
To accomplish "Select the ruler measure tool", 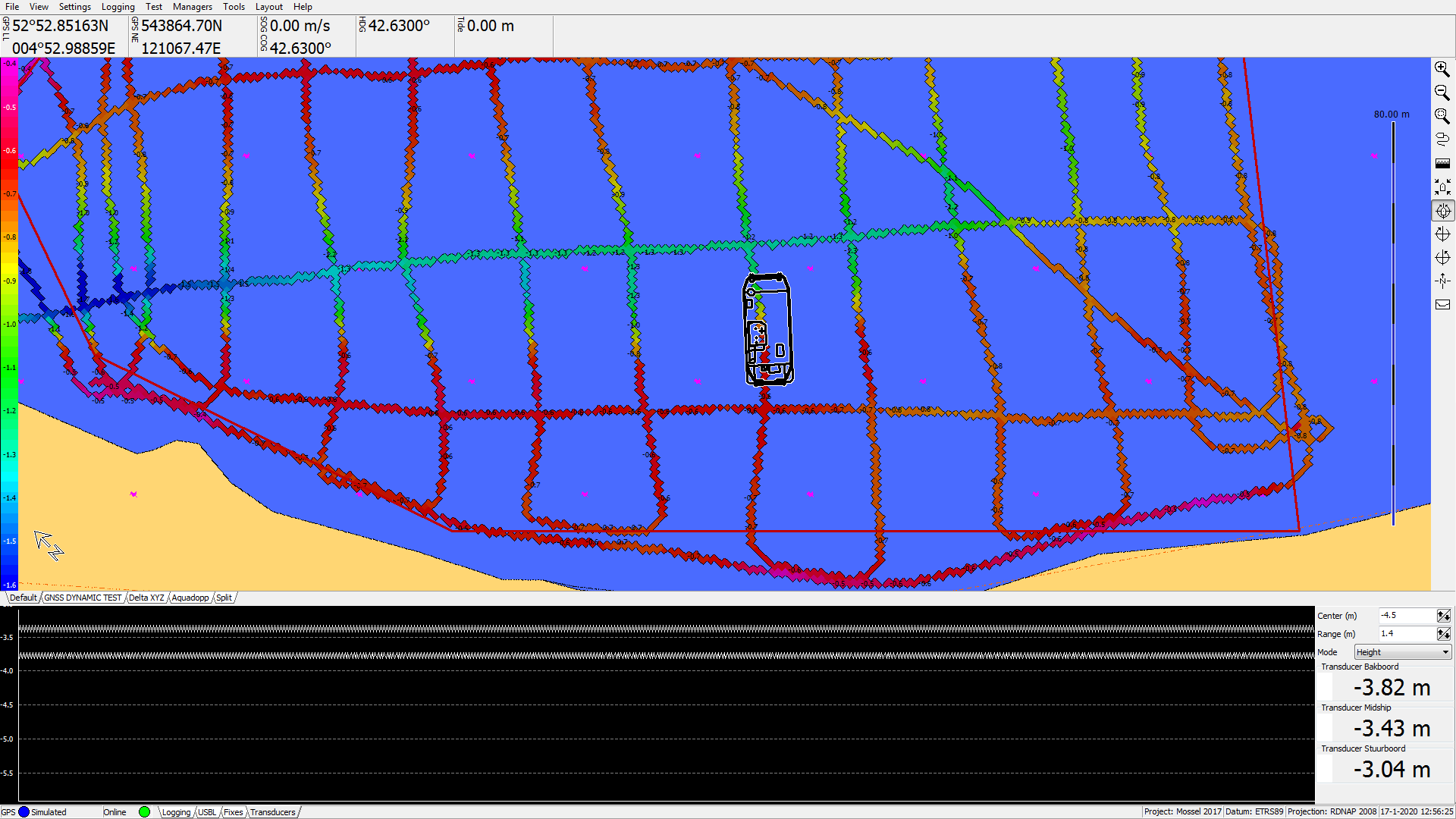I will [x=1442, y=163].
